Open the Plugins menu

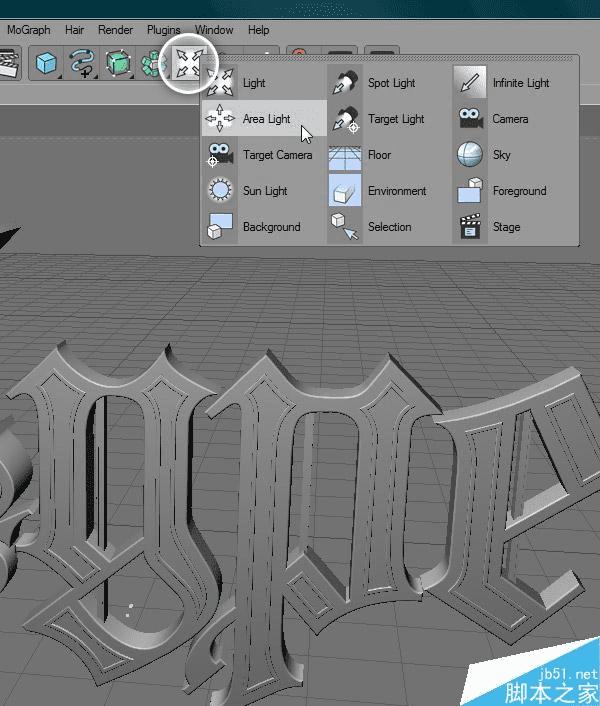coord(163,30)
